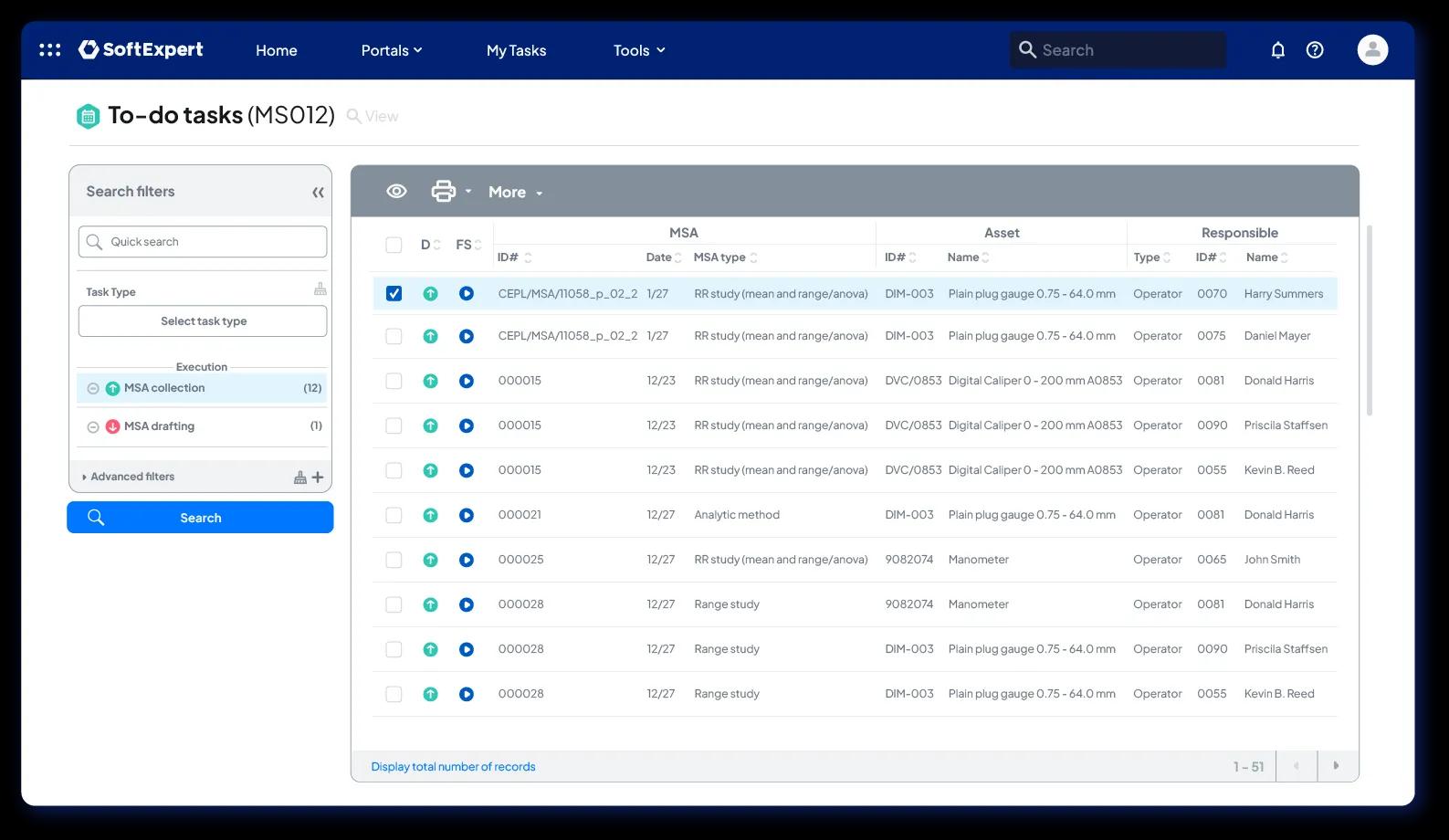Click the Manometer cell in John Smith row
The image size is (1449, 840).
point(978,560)
